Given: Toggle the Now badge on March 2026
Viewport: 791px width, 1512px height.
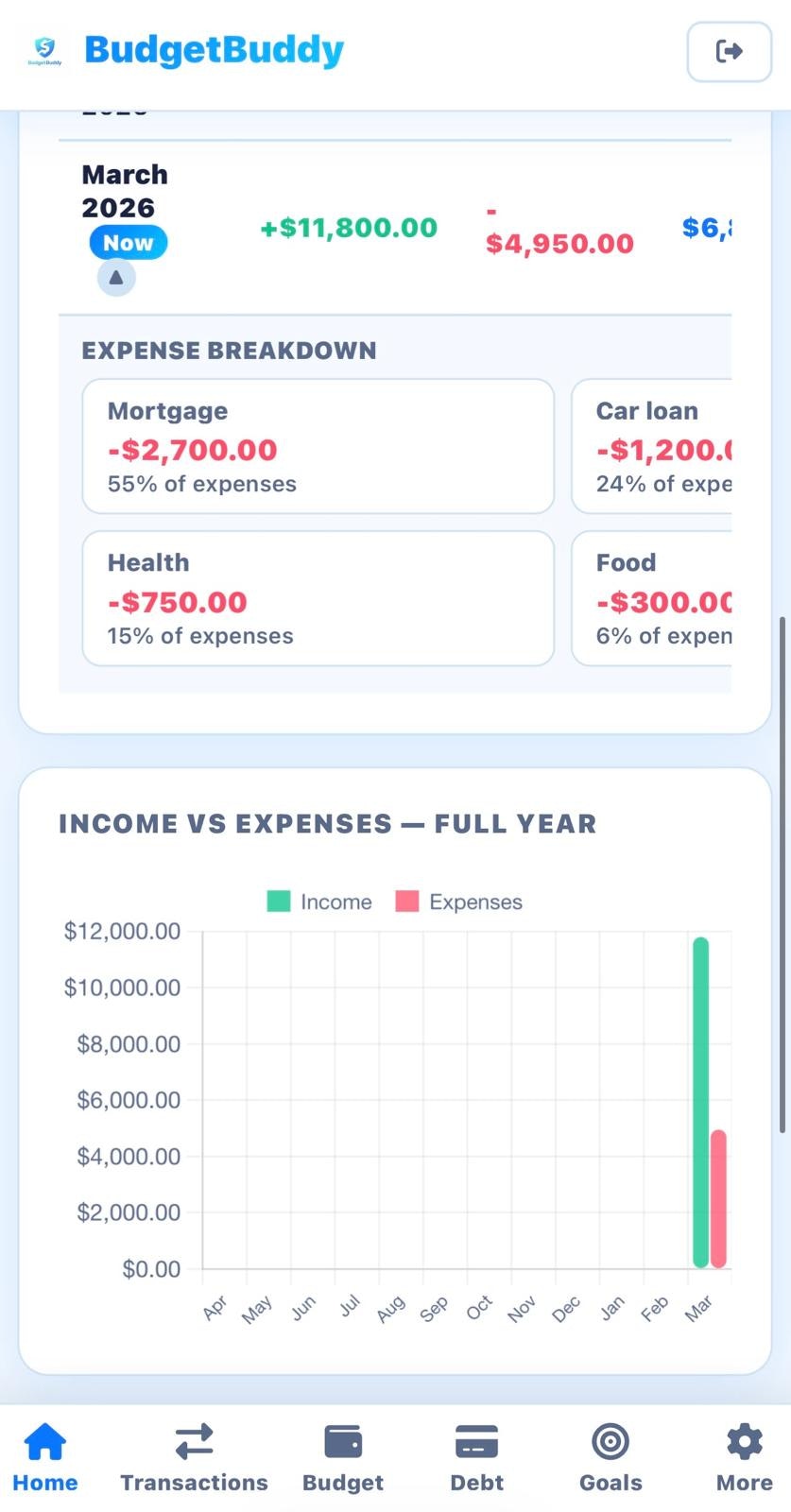Looking at the screenshot, I should [x=127, y=243].
